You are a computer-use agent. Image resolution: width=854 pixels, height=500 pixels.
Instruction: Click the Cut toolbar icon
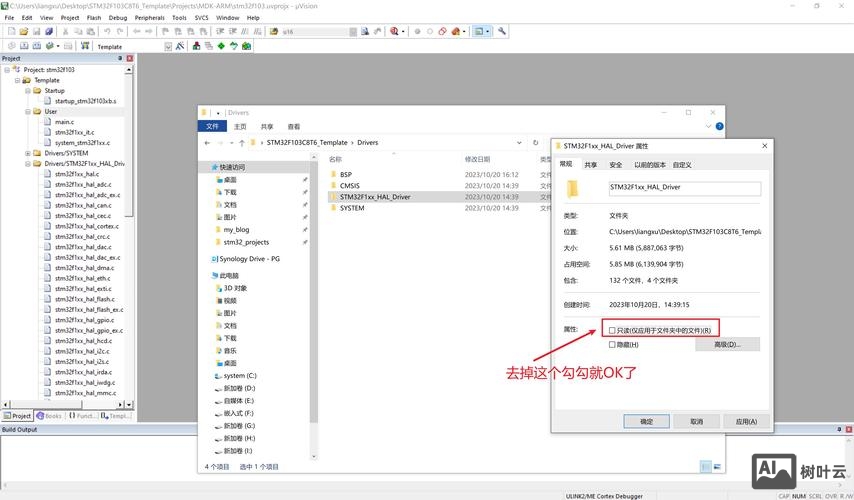pyautogui.click(x=65, y=32)
